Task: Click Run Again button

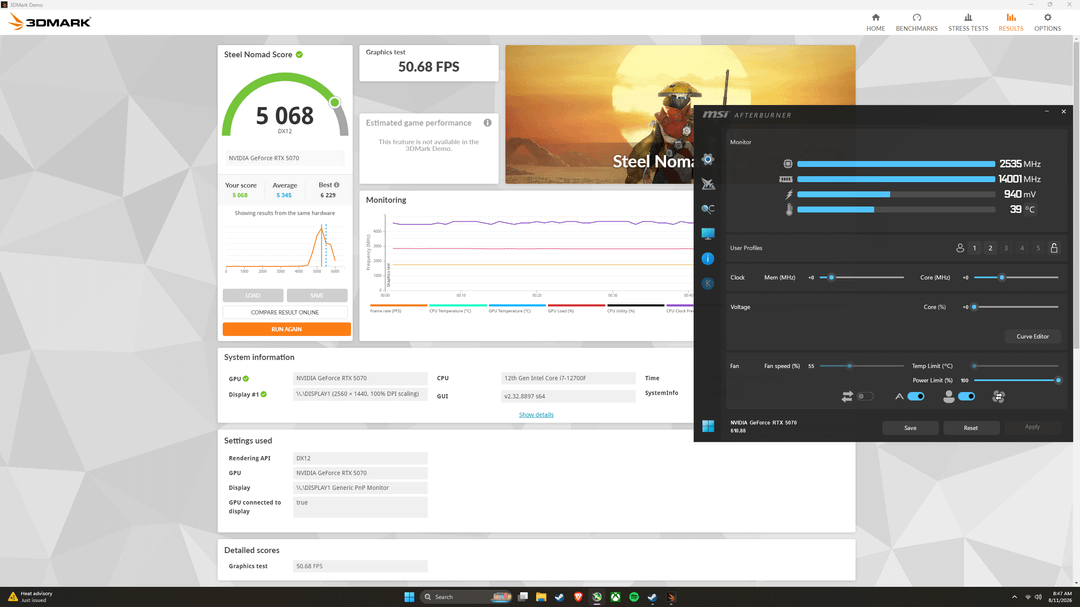Action: tap(287, 329)
